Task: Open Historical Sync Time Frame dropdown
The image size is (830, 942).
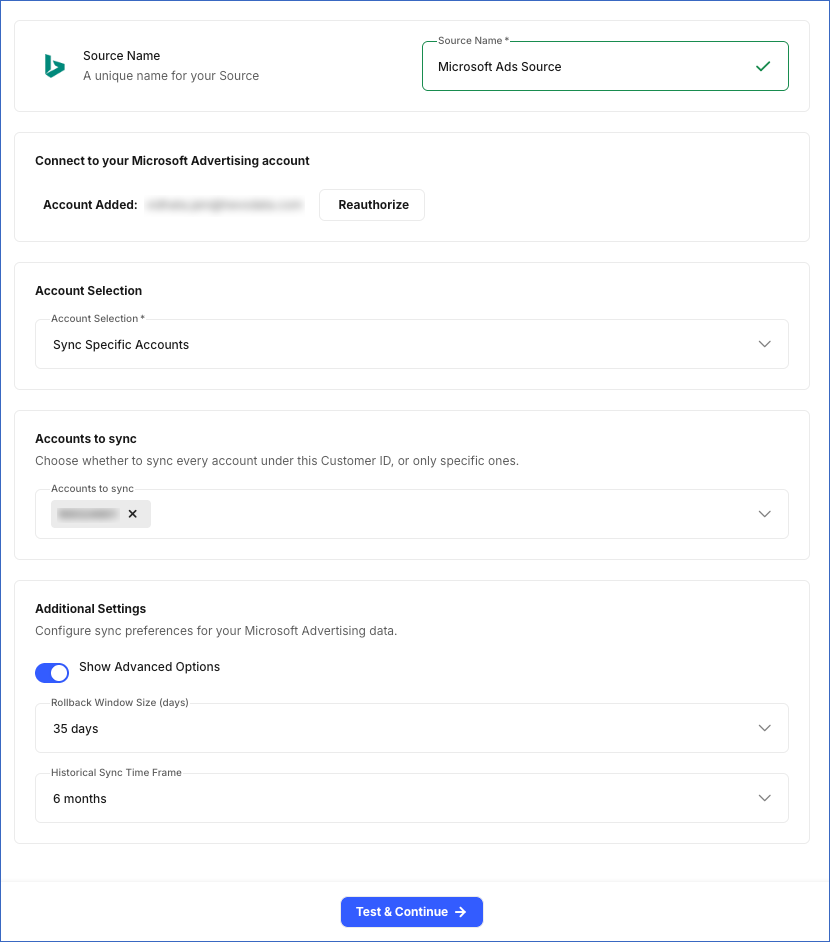Action: coord(411,798)
